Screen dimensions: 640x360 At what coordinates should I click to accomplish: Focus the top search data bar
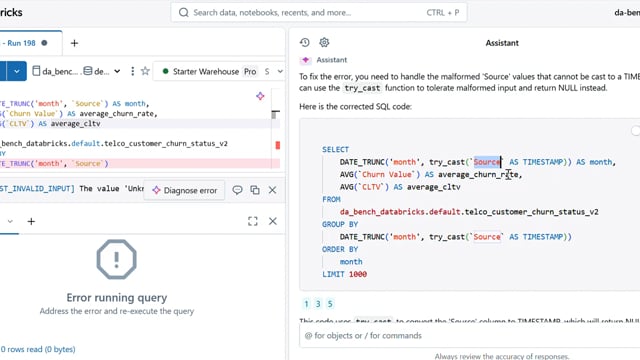coord(319,13)
